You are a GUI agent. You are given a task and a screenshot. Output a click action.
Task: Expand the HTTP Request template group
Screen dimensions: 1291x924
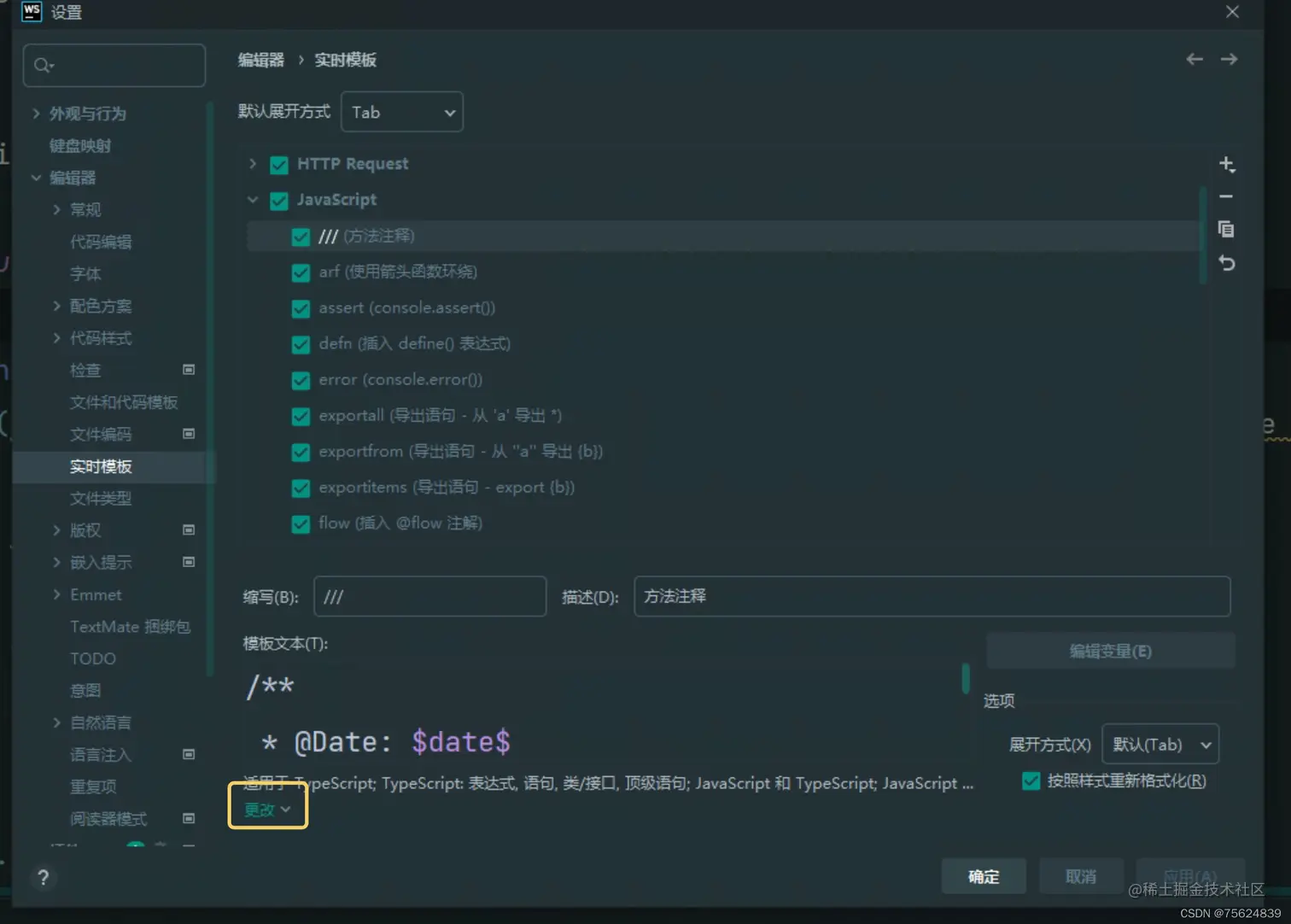(x=253, y=163)
